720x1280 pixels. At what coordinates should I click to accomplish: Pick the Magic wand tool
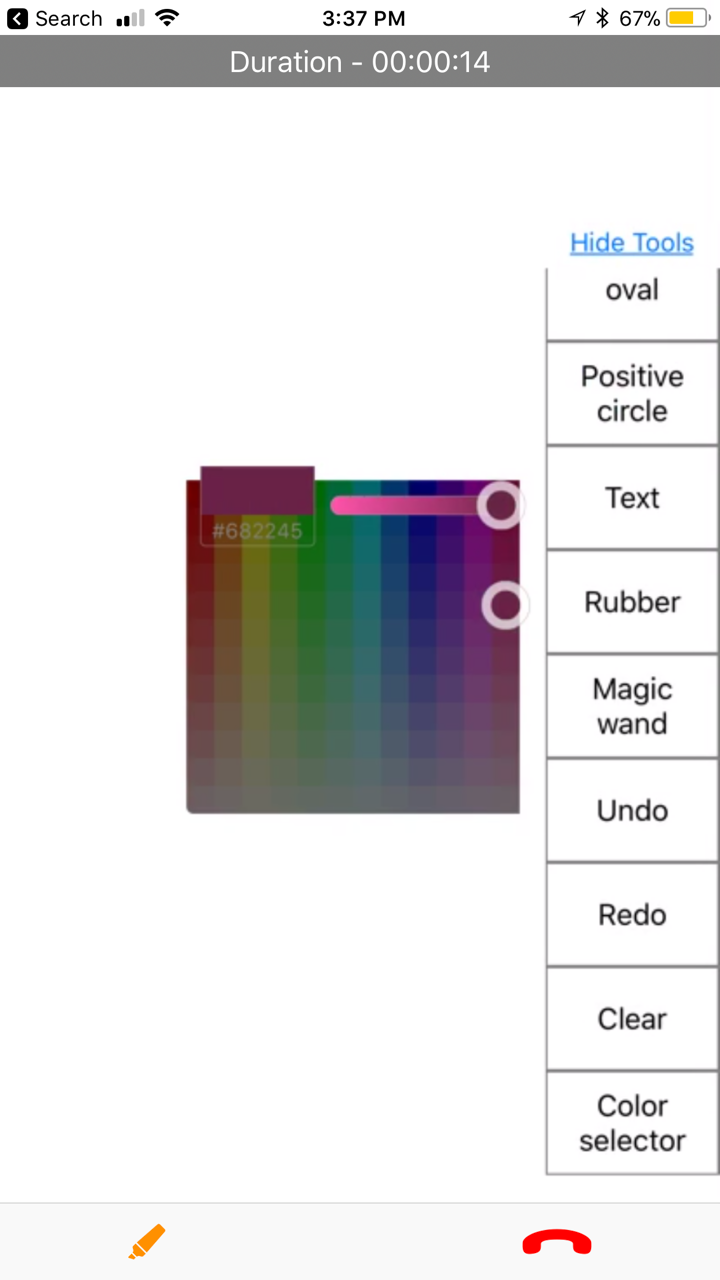(x=632, y=706)
